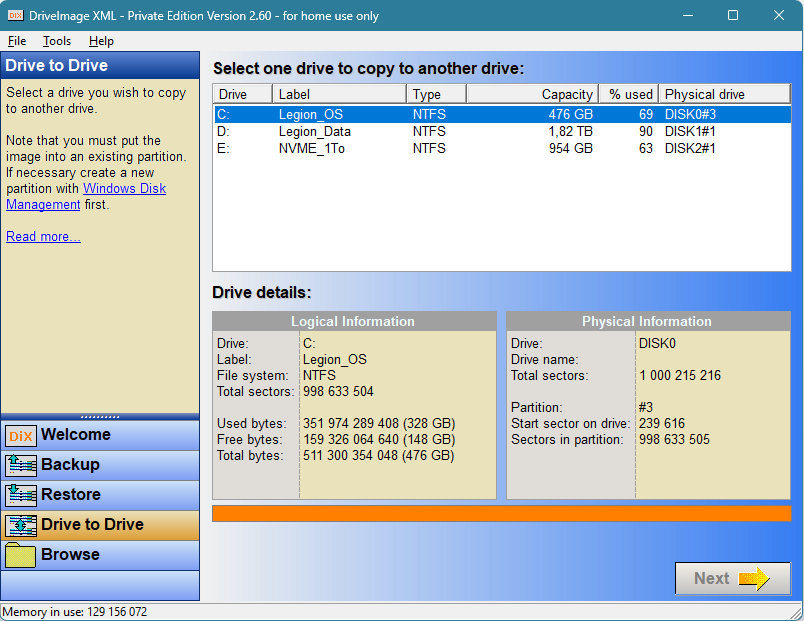Click the sidebar splitter grip dots

(100, 416)
